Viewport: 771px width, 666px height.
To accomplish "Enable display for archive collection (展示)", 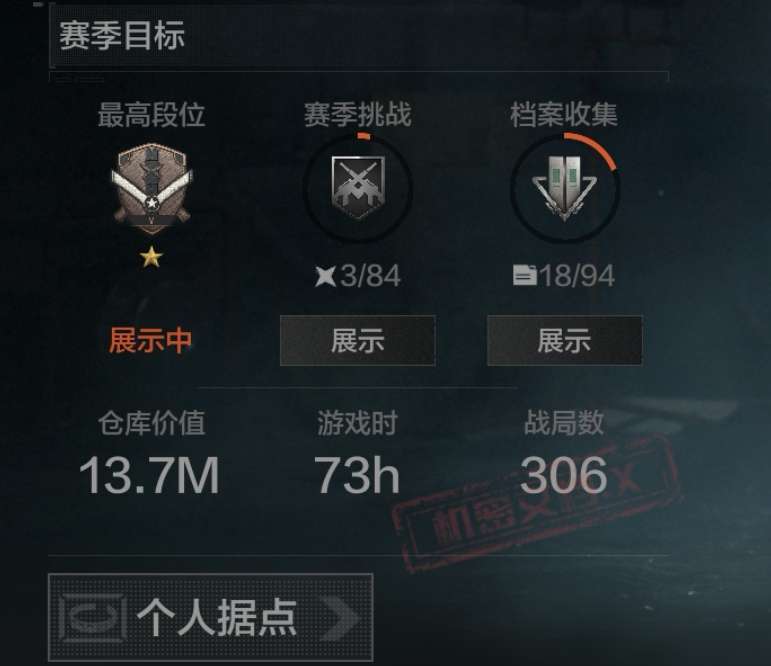I will (564, 341).
